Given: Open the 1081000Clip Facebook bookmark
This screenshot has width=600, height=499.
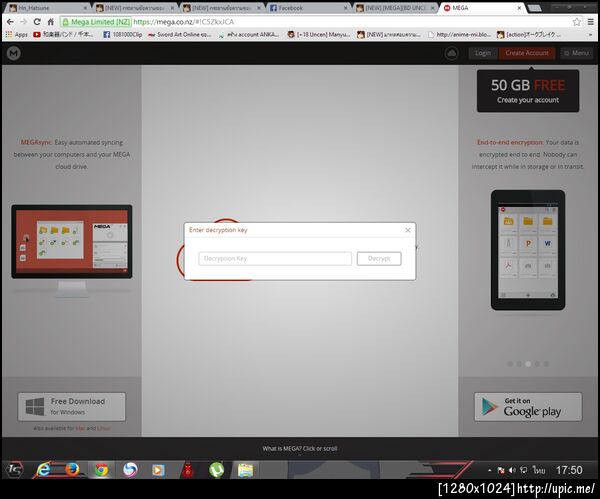Looking at the screenshot, I should [123, 34].
